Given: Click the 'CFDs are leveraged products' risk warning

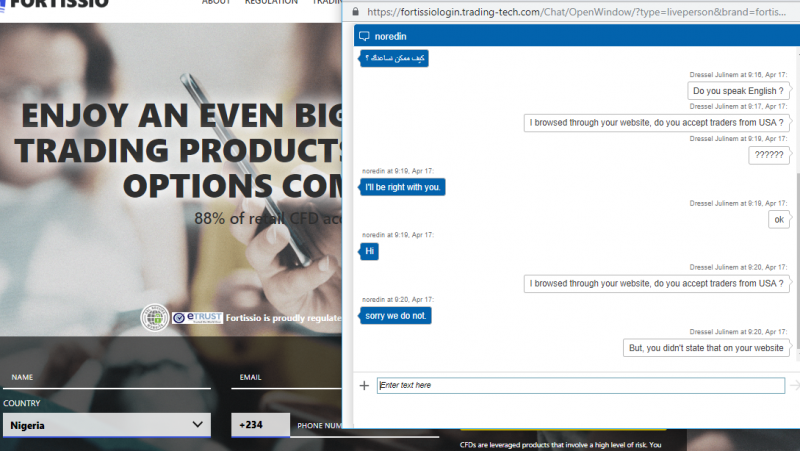Looking at the screenshot, I should [x=560, y=445].
